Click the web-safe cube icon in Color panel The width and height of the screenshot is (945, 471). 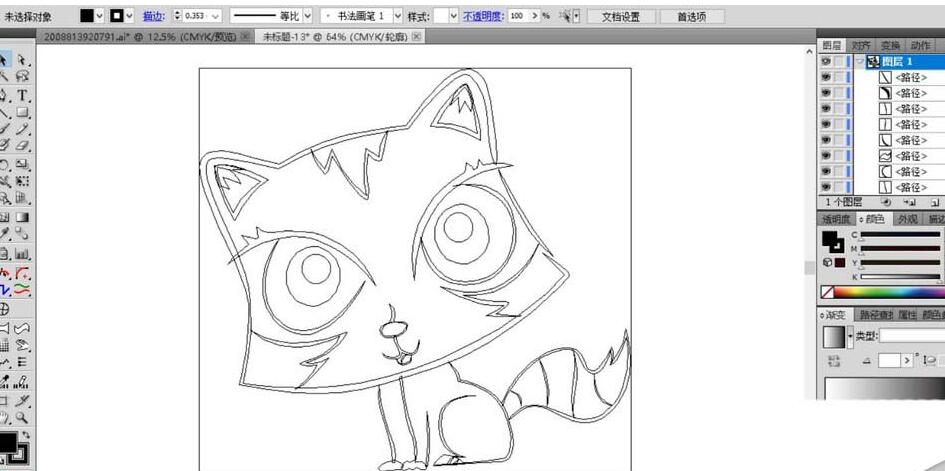pyautogui.click(x=827, y=263)
